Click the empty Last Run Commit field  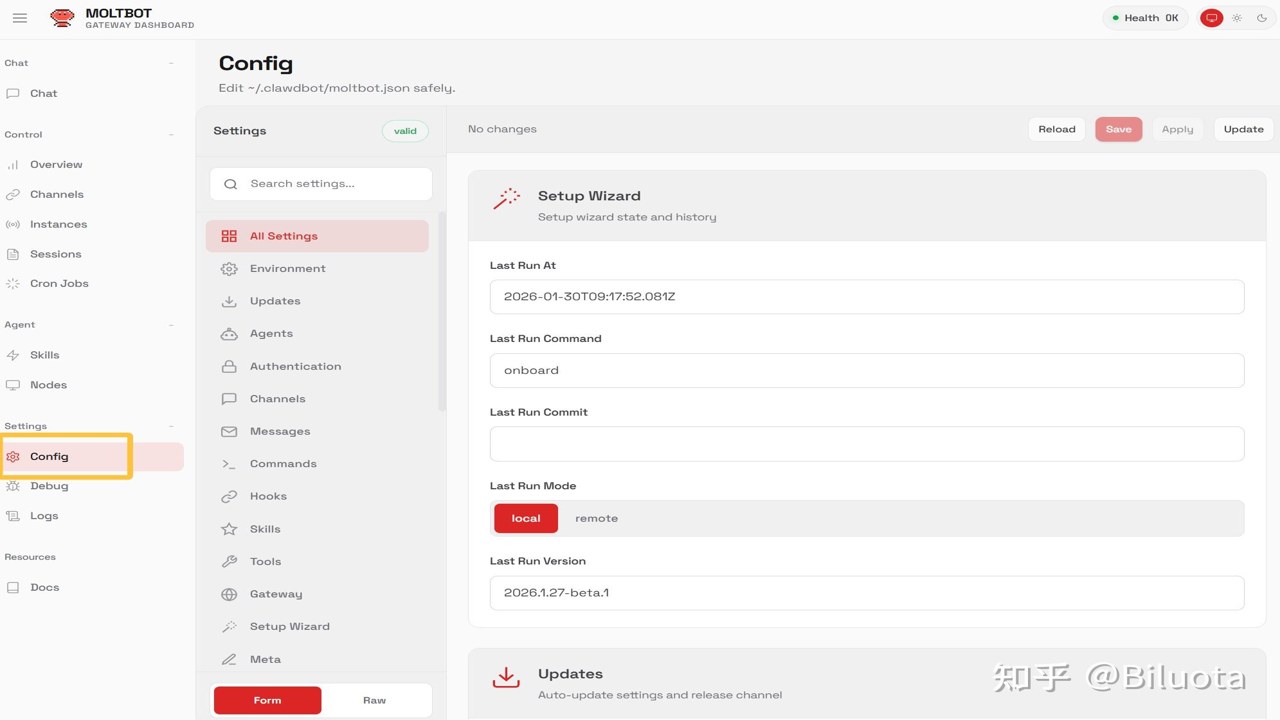tap(867, 444)
